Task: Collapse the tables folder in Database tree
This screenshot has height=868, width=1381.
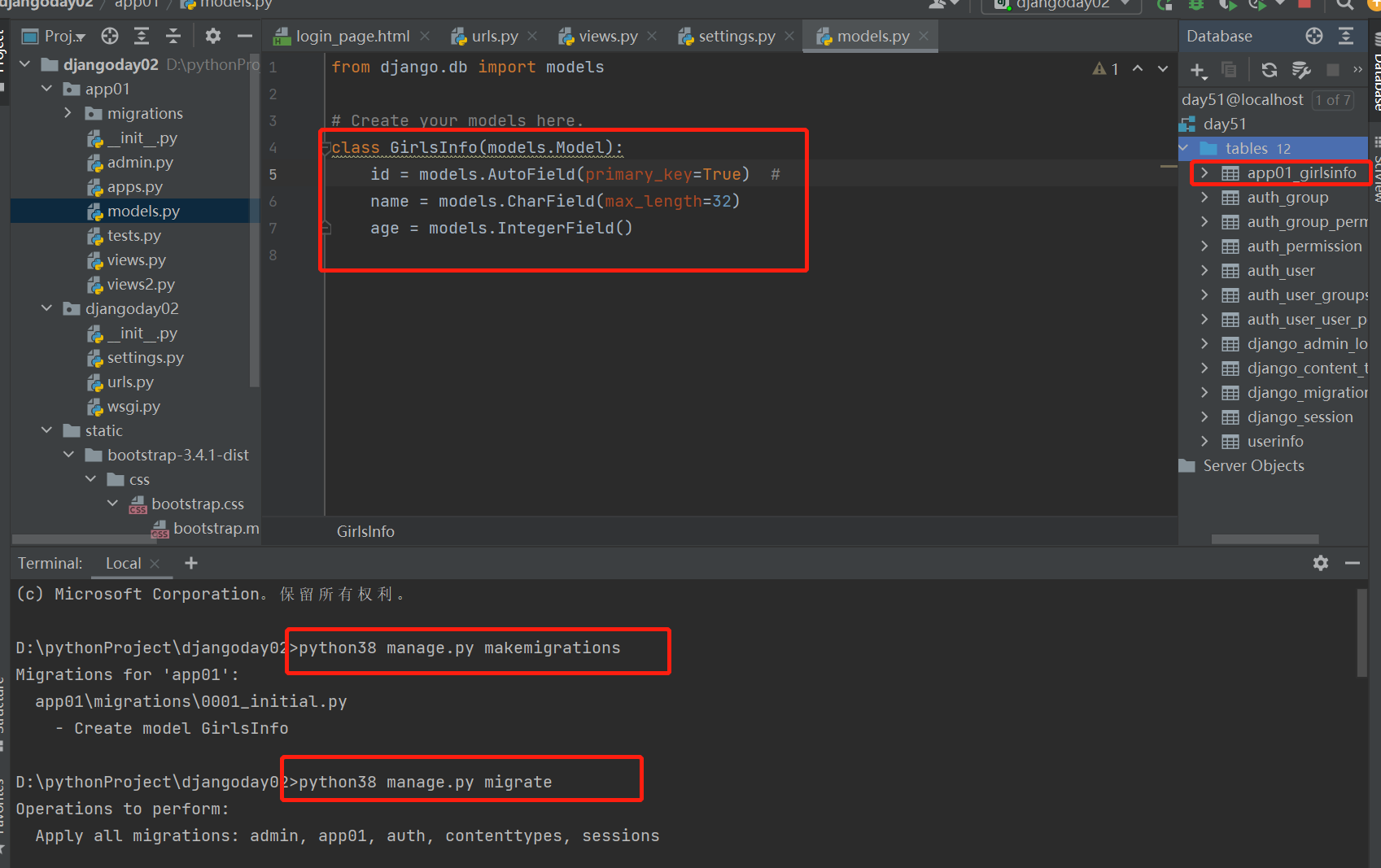Action: (x=1185, y=148)
